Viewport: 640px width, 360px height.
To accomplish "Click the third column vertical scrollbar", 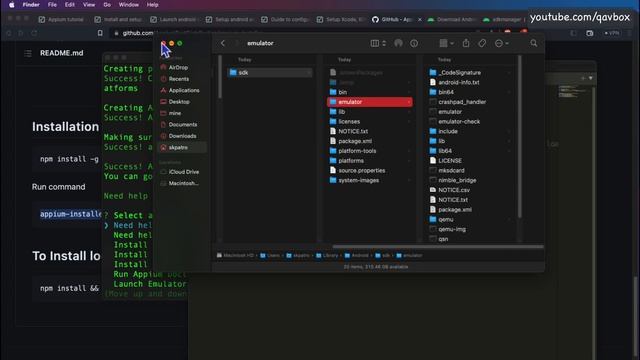I will point(520,137).
